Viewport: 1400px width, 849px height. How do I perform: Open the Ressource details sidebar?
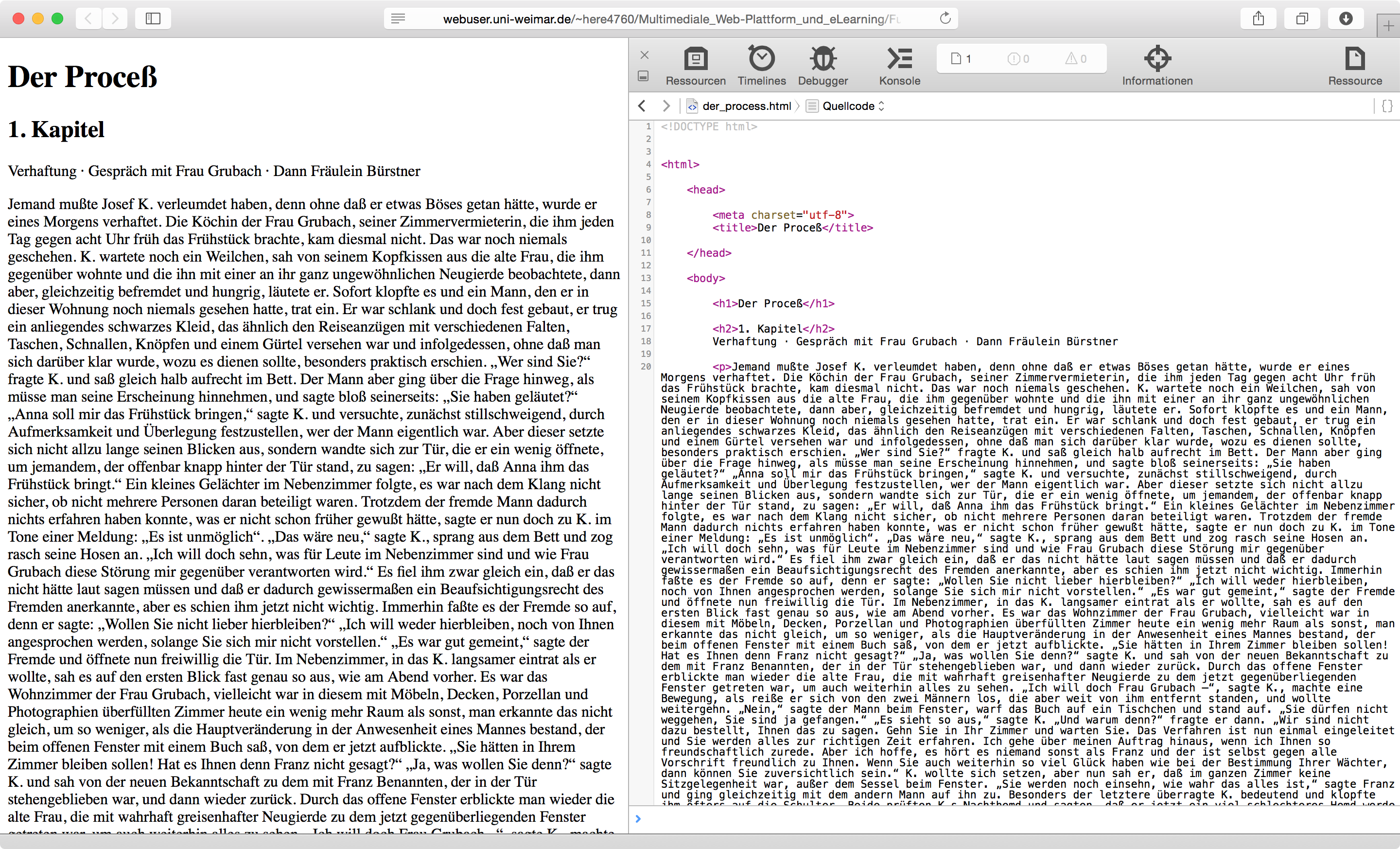click(1354, 67)
